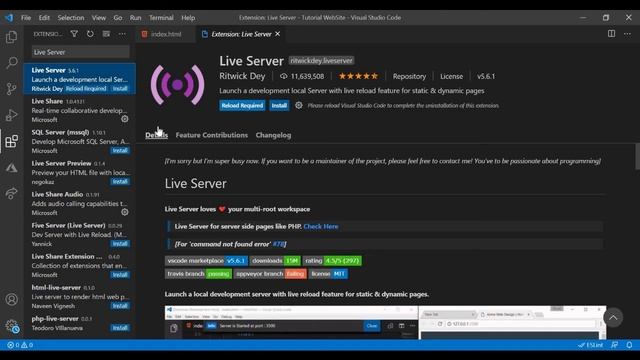Open Extensions panel more actions menu
The height and width of the screenshot is (360, 640).
coord(122,34)
